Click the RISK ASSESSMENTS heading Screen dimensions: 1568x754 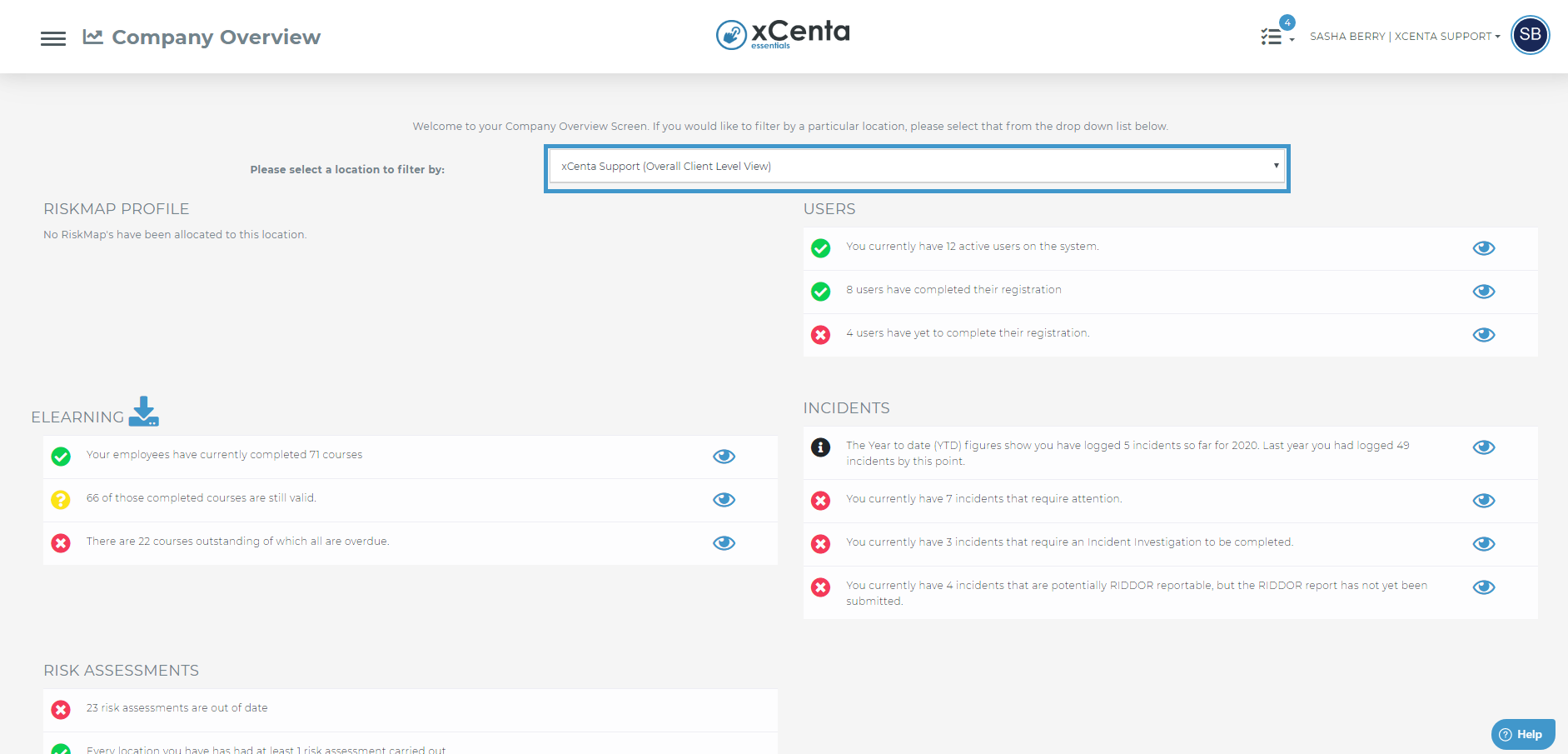pyautogui.click(x=122, y=671)
